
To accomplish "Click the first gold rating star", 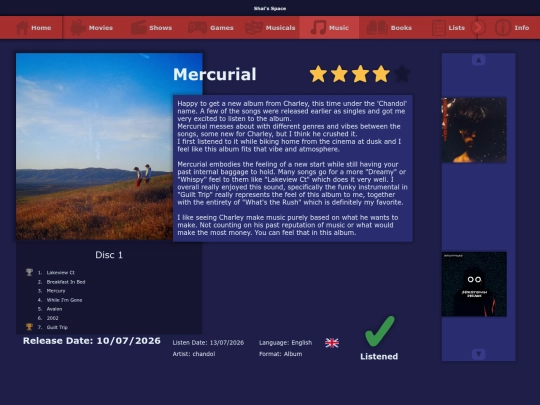I will pyautogui.click(x=318, y=74).
